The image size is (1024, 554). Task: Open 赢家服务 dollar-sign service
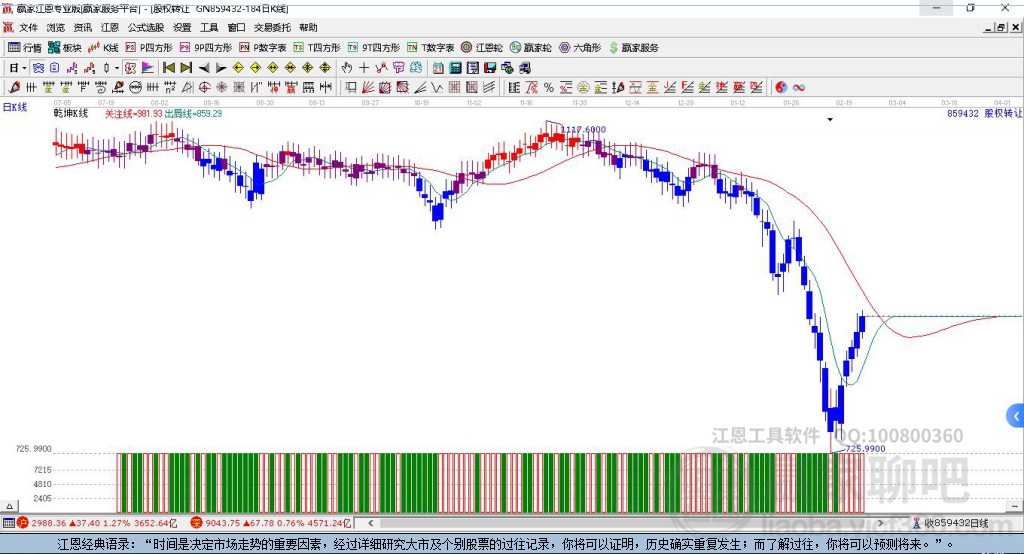click(x=633, y=48)
